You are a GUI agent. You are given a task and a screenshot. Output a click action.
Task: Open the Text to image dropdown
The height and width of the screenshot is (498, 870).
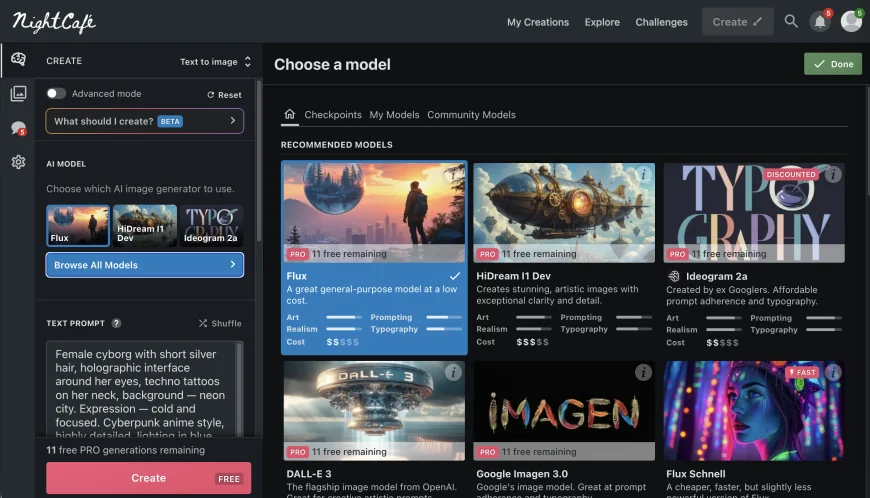(215, 61)
